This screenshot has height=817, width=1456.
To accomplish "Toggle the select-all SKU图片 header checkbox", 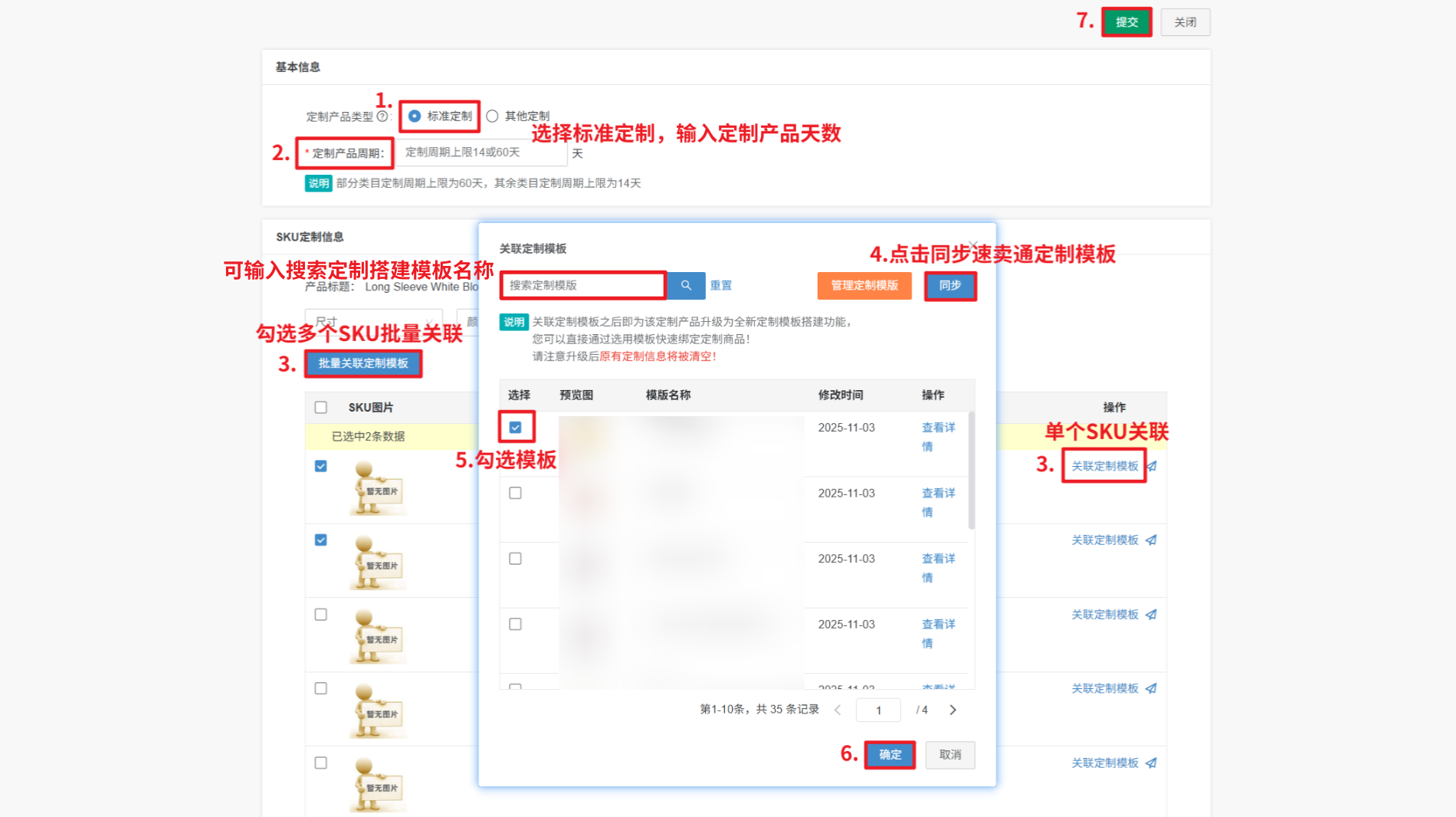I will 321,408.
